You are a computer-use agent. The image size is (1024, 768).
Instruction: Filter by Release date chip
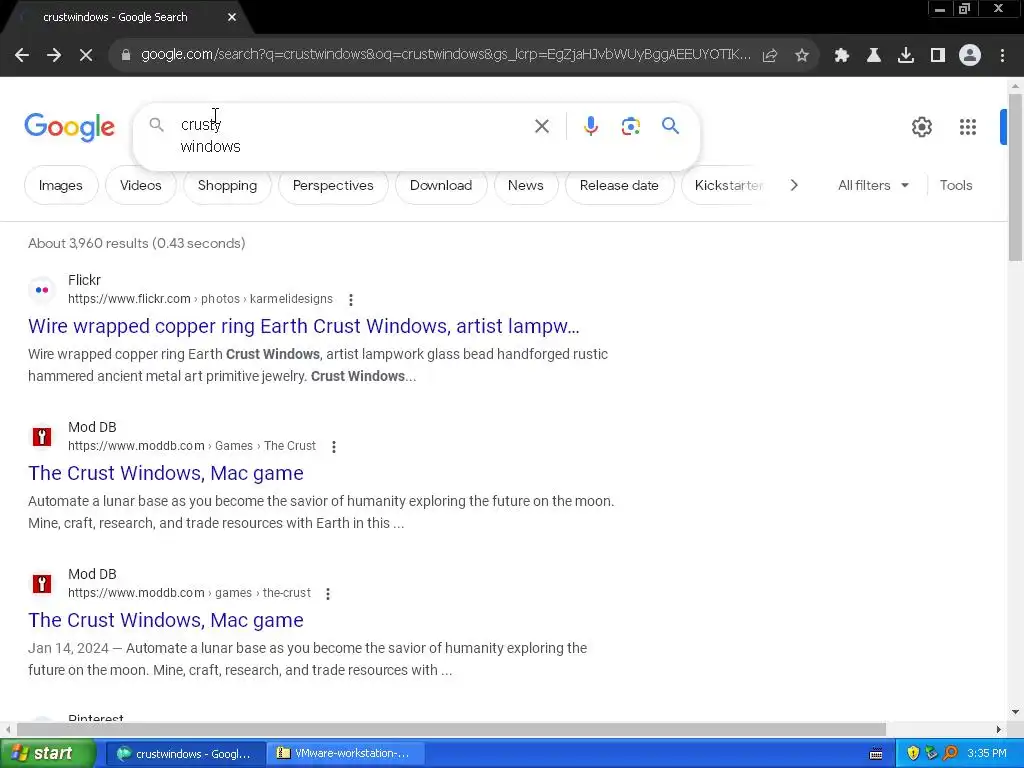619,185
